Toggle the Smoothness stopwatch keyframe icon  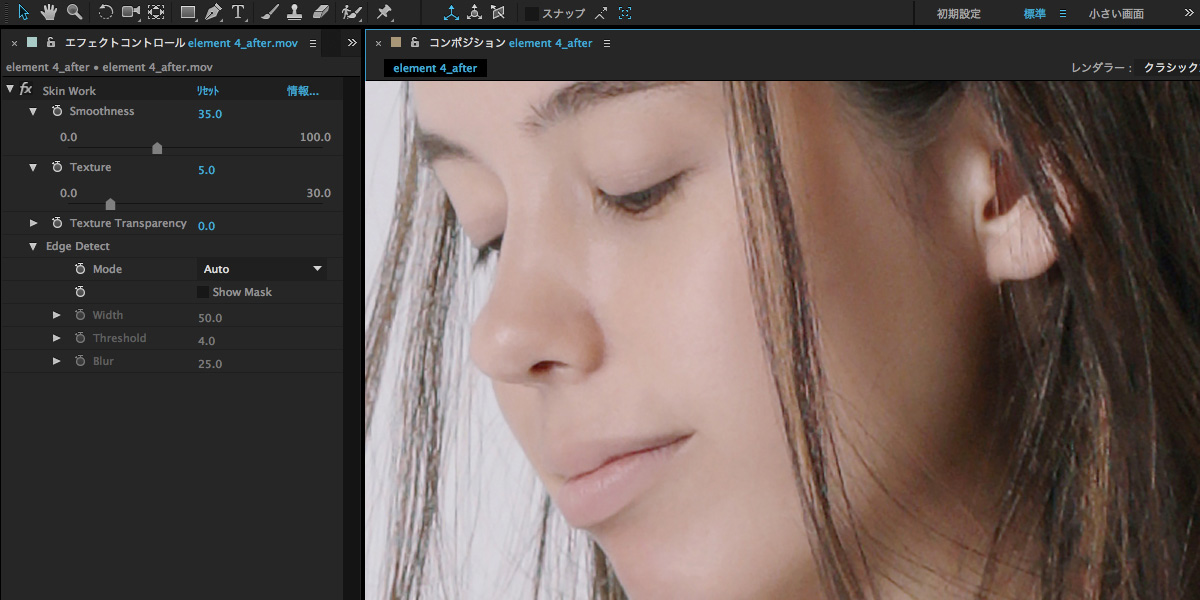57,111
